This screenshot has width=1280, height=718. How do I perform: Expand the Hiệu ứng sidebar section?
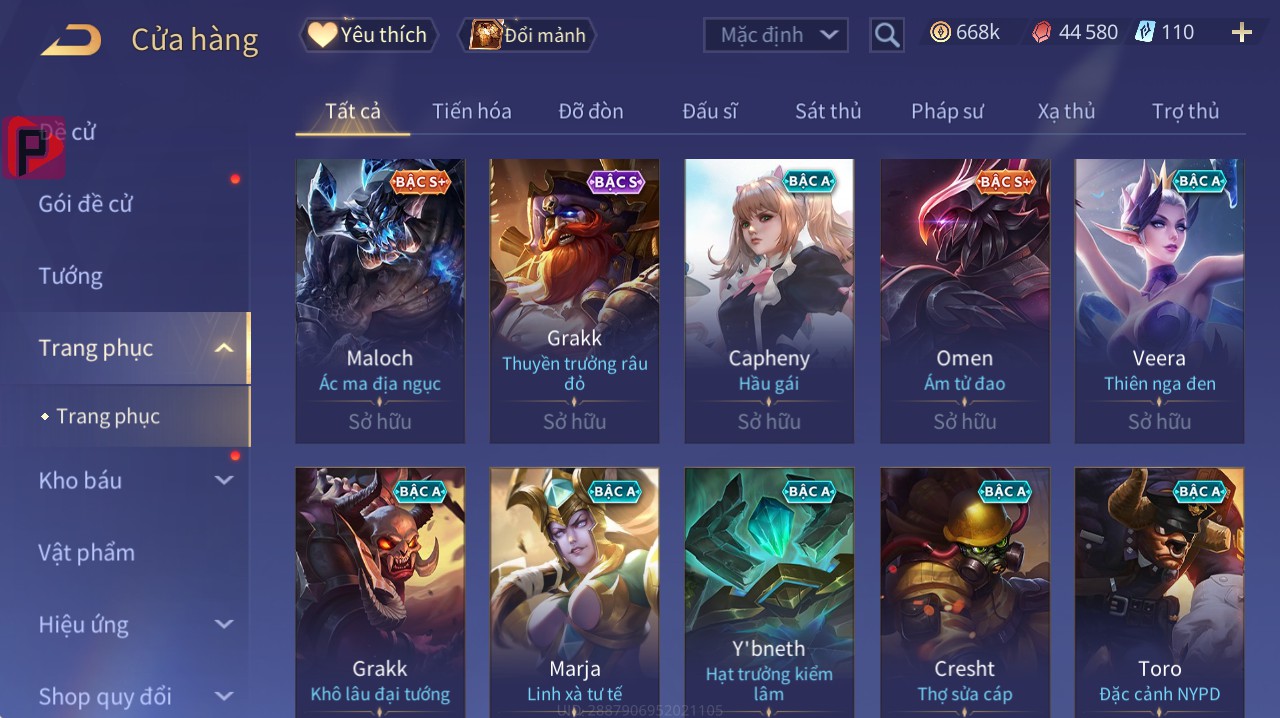[224, 624]
